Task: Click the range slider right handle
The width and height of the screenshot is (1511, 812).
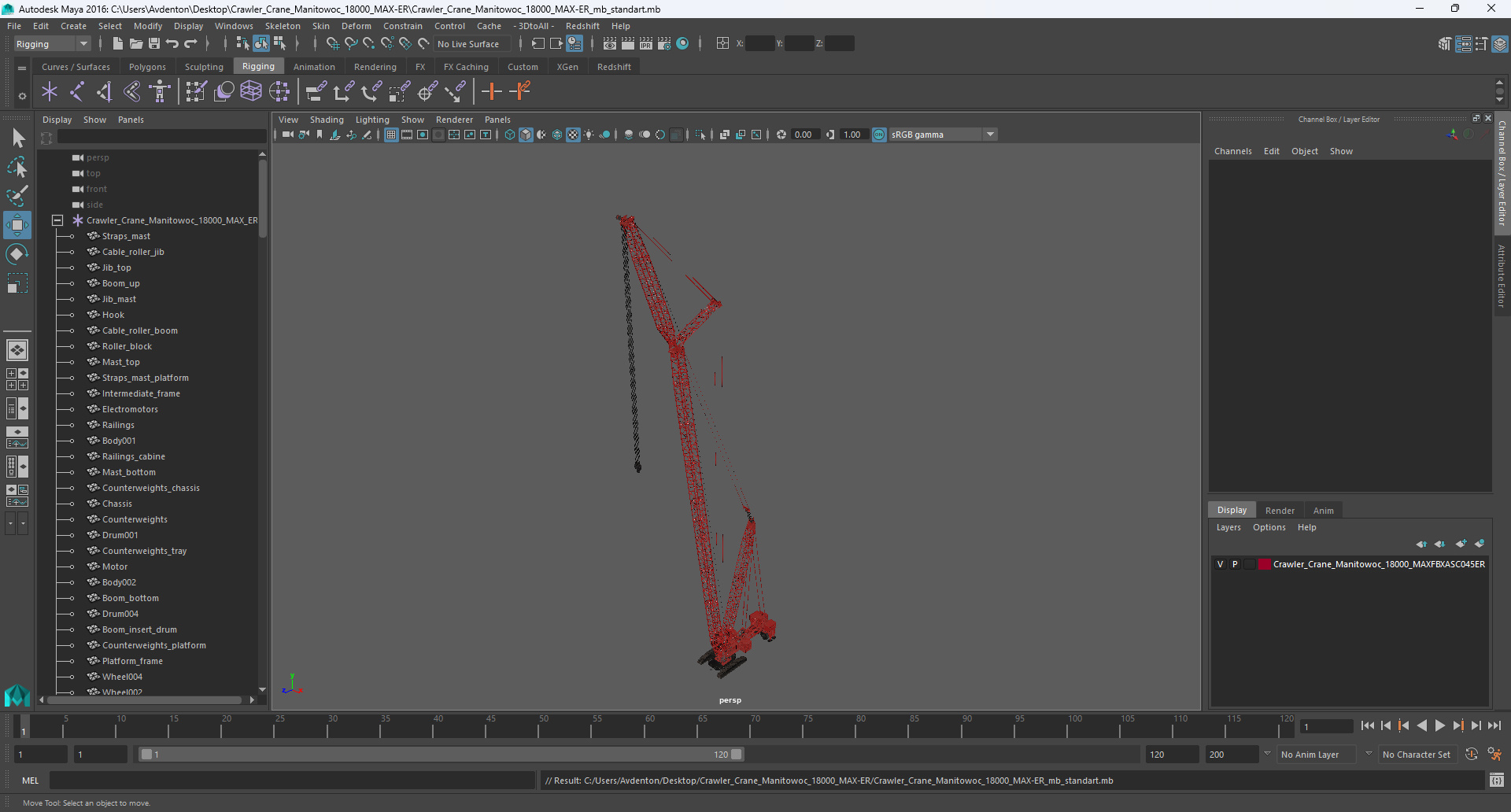Action: click(x=737, y=755)
